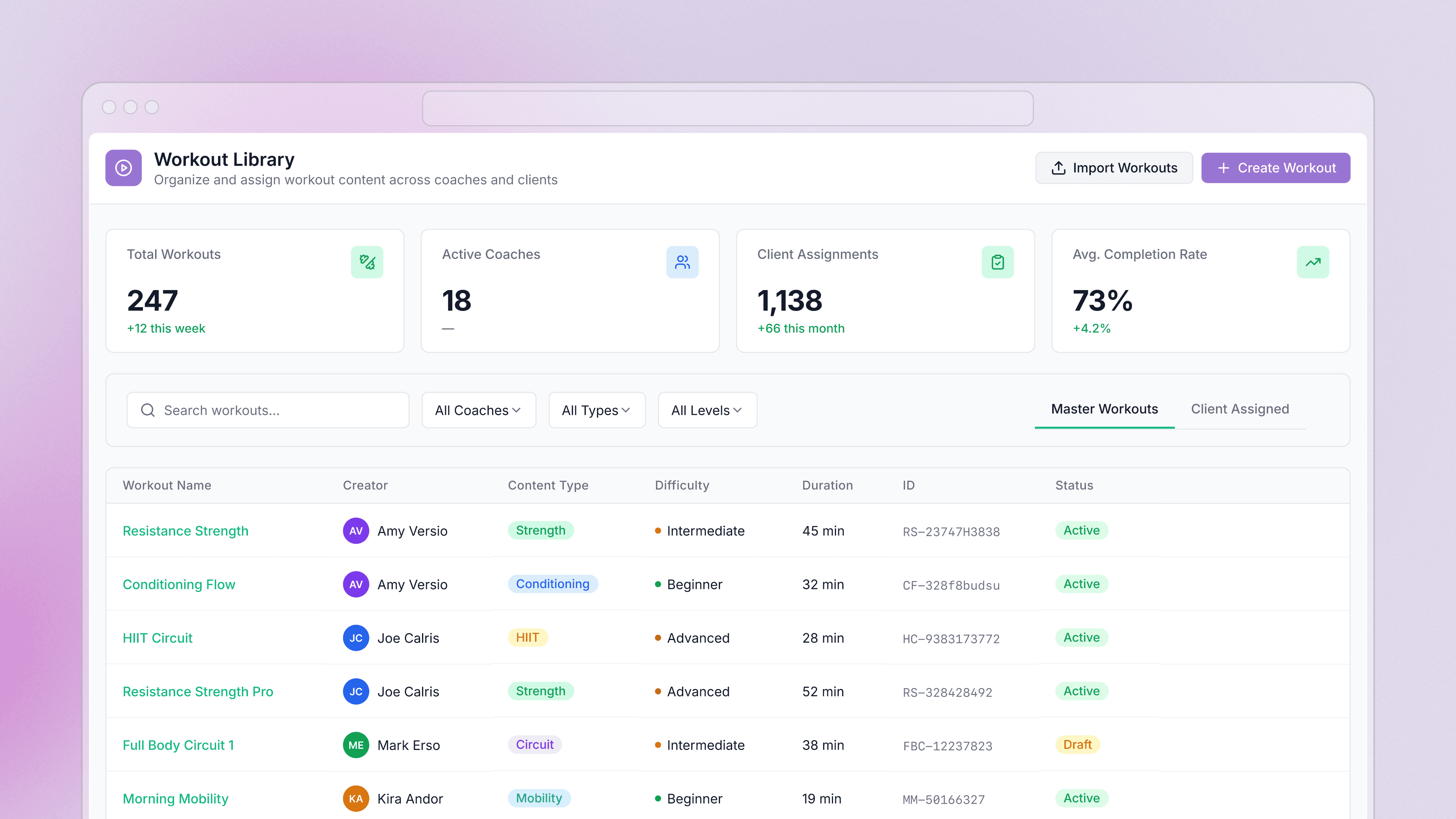Click the Client Assignments clipboard icon
This screenshot has width=1456, height=819.
(998, 262)
